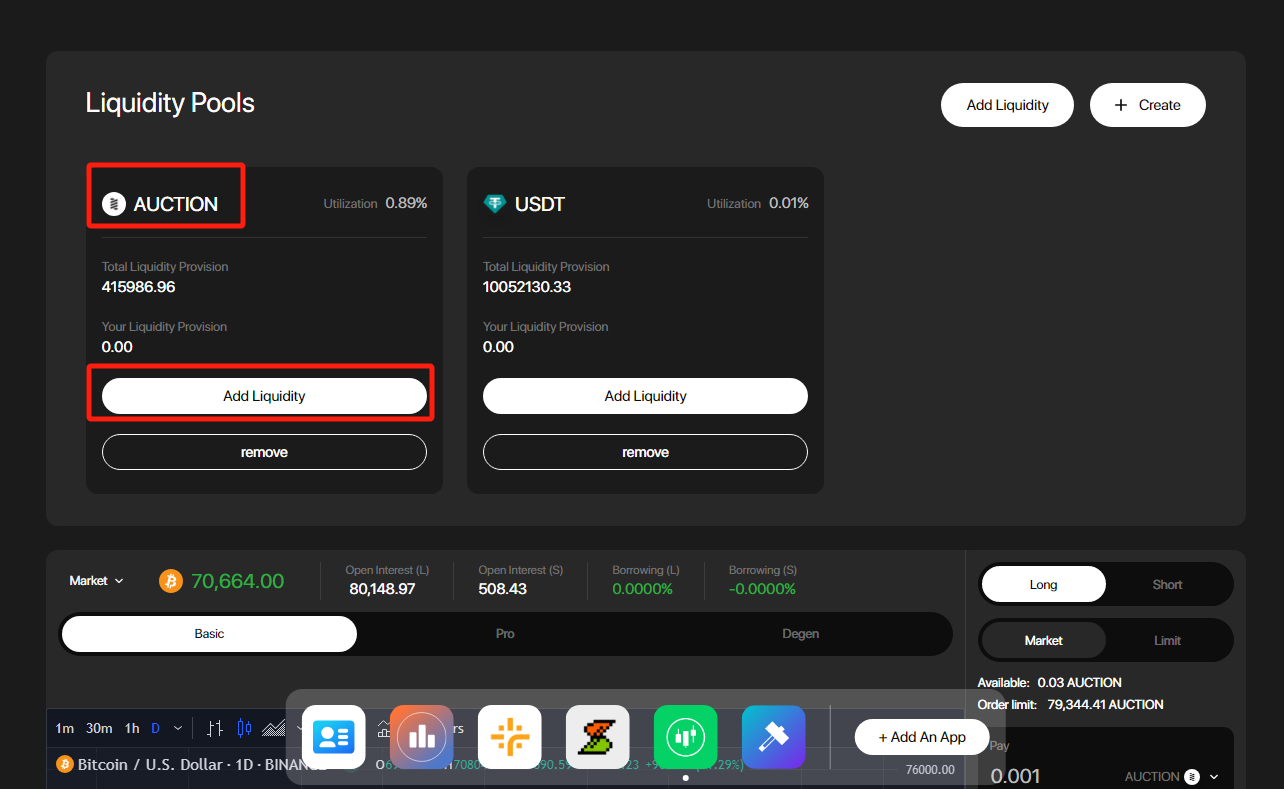The width and height of the screenshot is (1284, 789).
Task: Click the Bitcoin icon in chart title
Action: [65, 764]
